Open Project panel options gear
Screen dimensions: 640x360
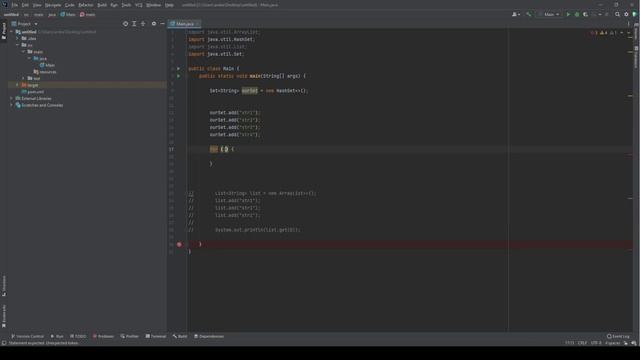click(x=154, y=24)
